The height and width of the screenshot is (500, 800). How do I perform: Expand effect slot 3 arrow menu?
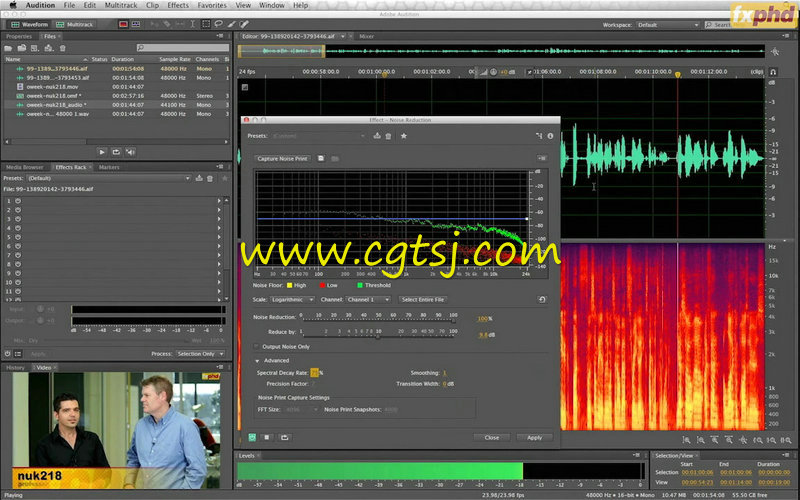pos(219,219)
